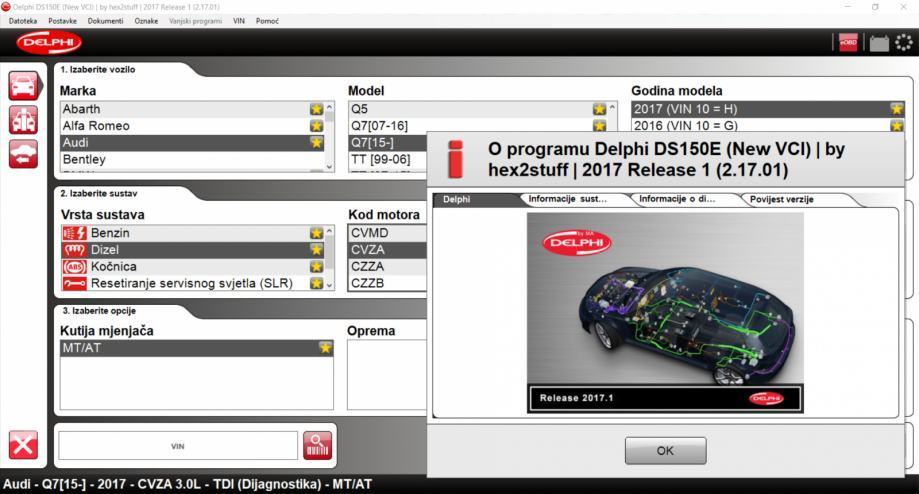Open the heavy-duty truck sidebar icon
The image size is (919, 494).
[x=23, y=120]
